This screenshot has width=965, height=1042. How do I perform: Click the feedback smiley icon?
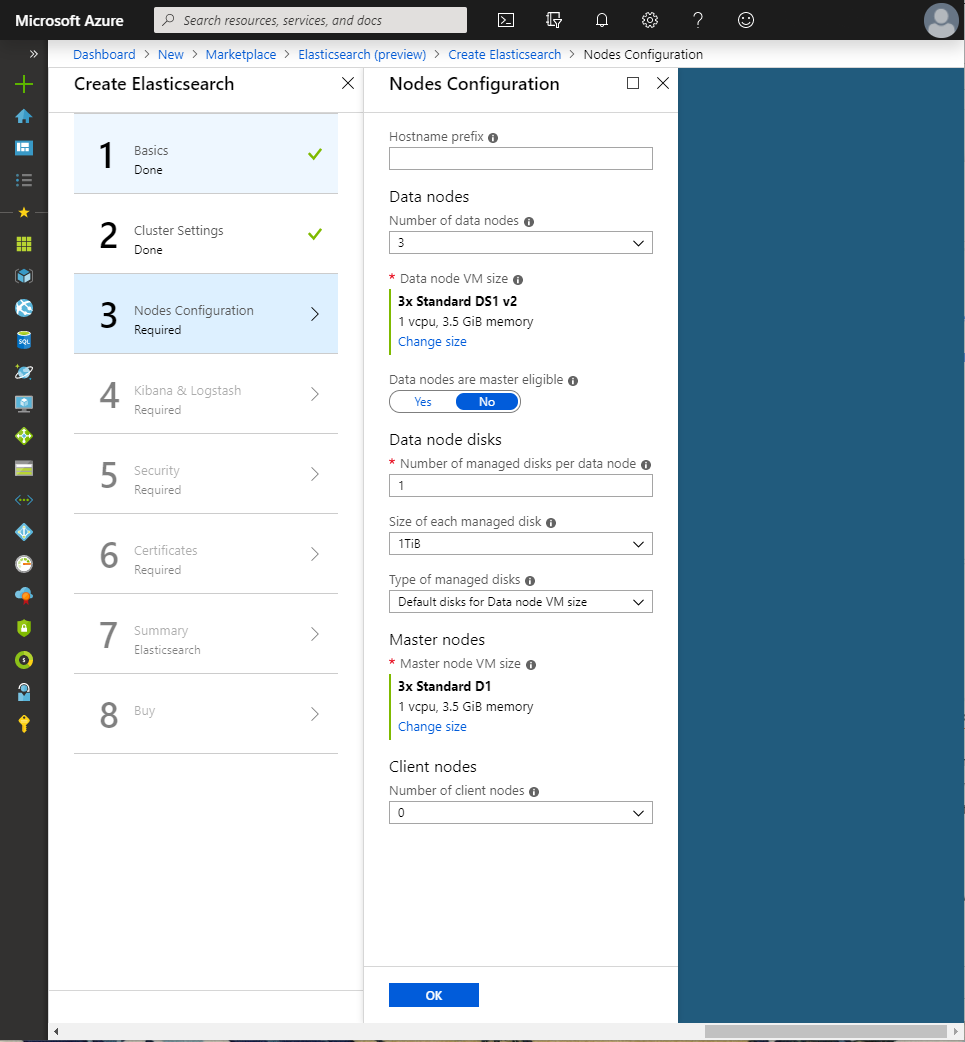pos(746,20)
